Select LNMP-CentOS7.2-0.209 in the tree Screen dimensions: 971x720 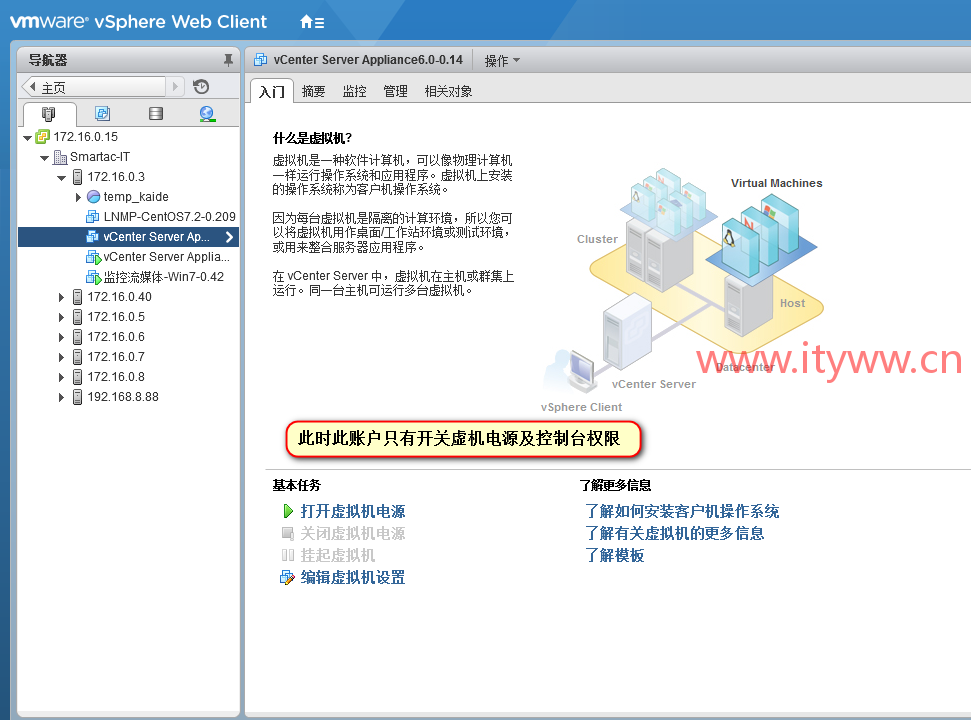click(170, 217)
